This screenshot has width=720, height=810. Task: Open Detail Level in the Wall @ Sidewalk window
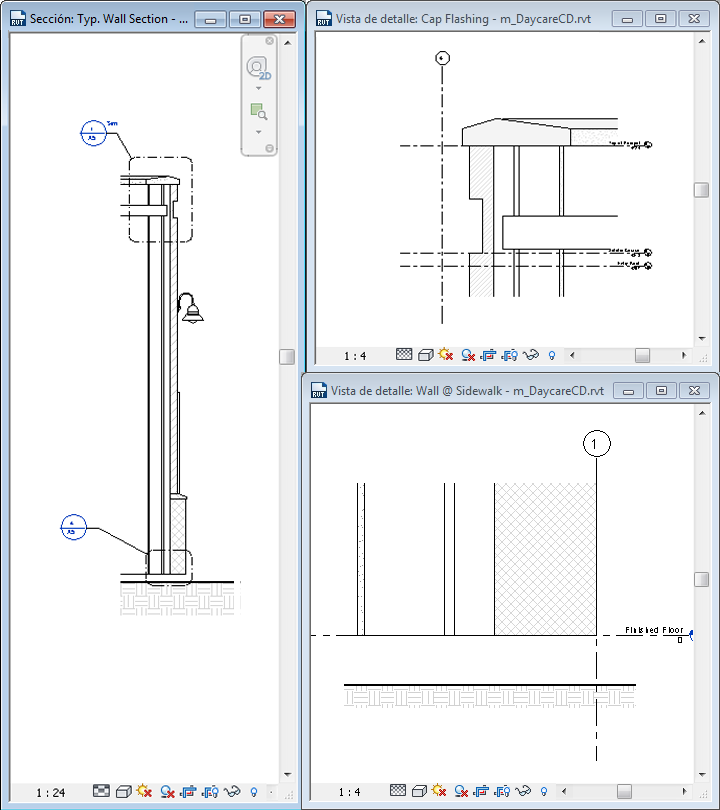(x=398, y=790)
